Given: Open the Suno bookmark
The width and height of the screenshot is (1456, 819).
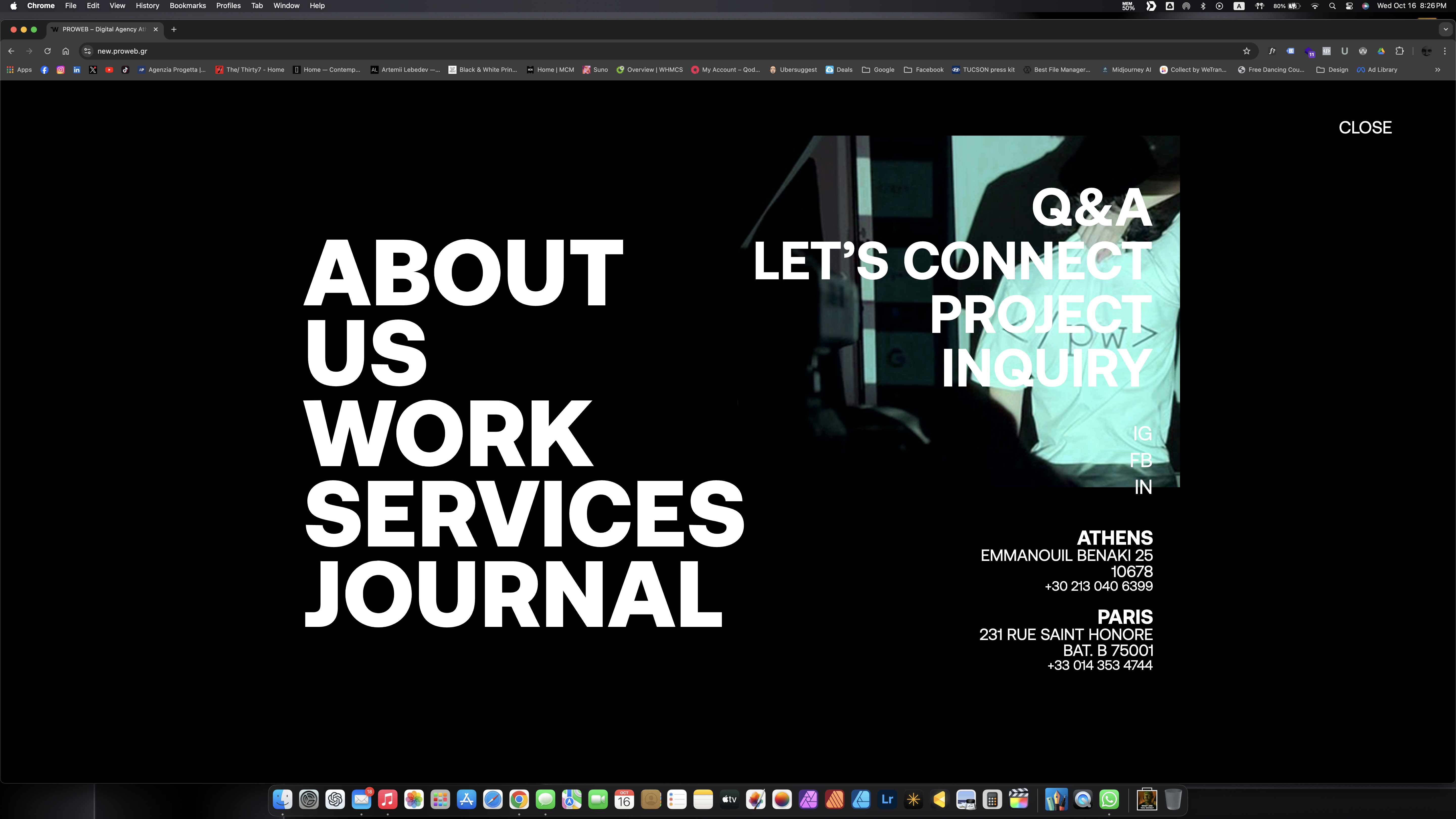Looking at the screenshot, I should (595, 70).
